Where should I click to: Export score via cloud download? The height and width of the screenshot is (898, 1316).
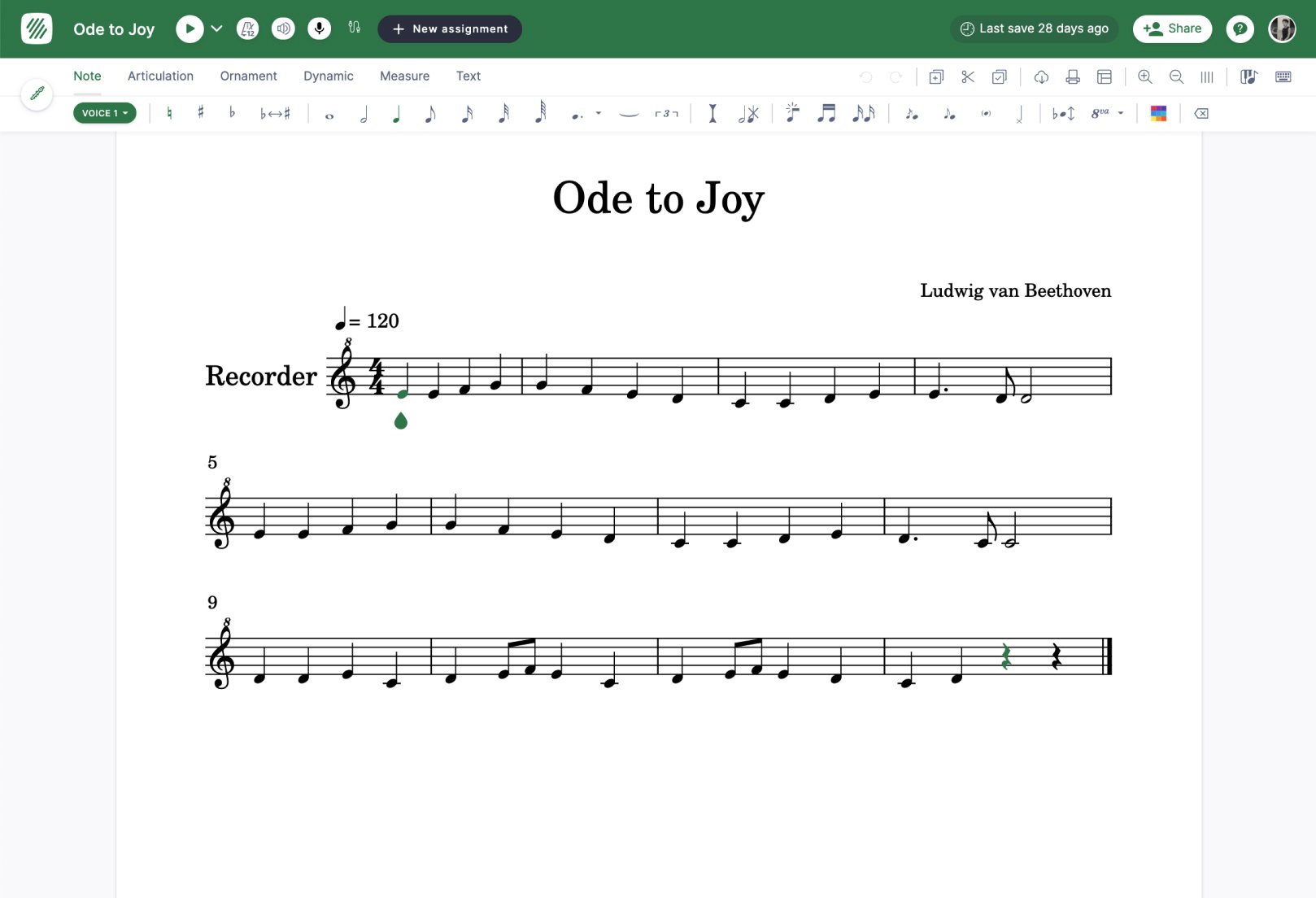[x=1041, y=77]
